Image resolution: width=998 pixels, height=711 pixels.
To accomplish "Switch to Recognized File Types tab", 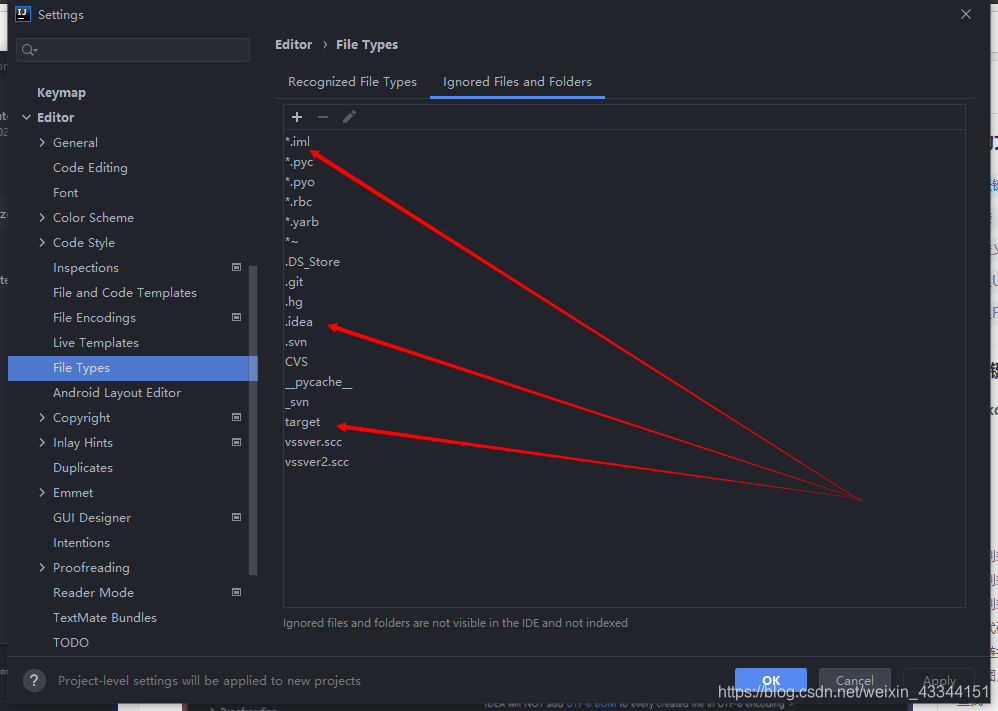I will click(352, 81).
